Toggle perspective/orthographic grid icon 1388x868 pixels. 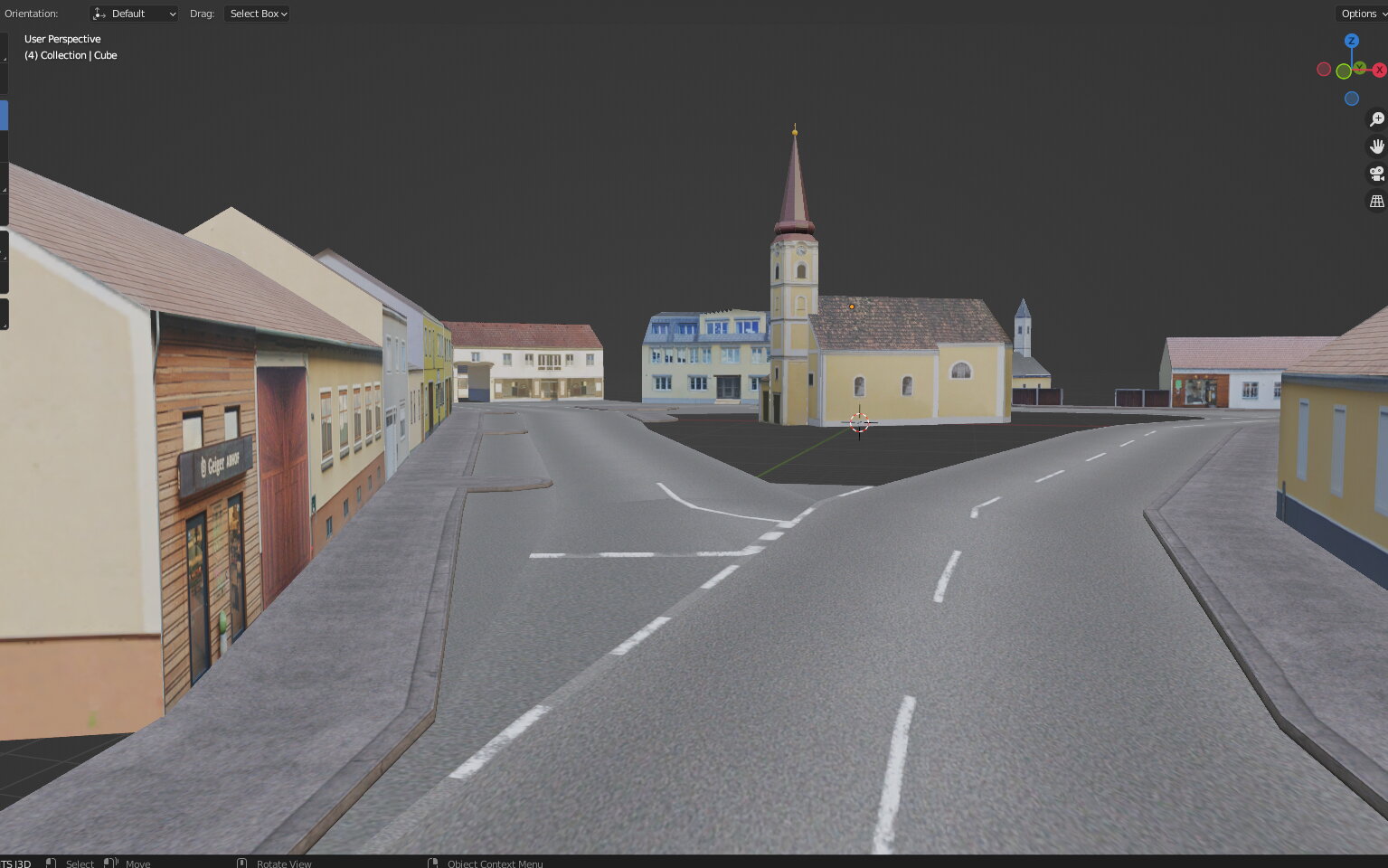tap(1376, 202)
